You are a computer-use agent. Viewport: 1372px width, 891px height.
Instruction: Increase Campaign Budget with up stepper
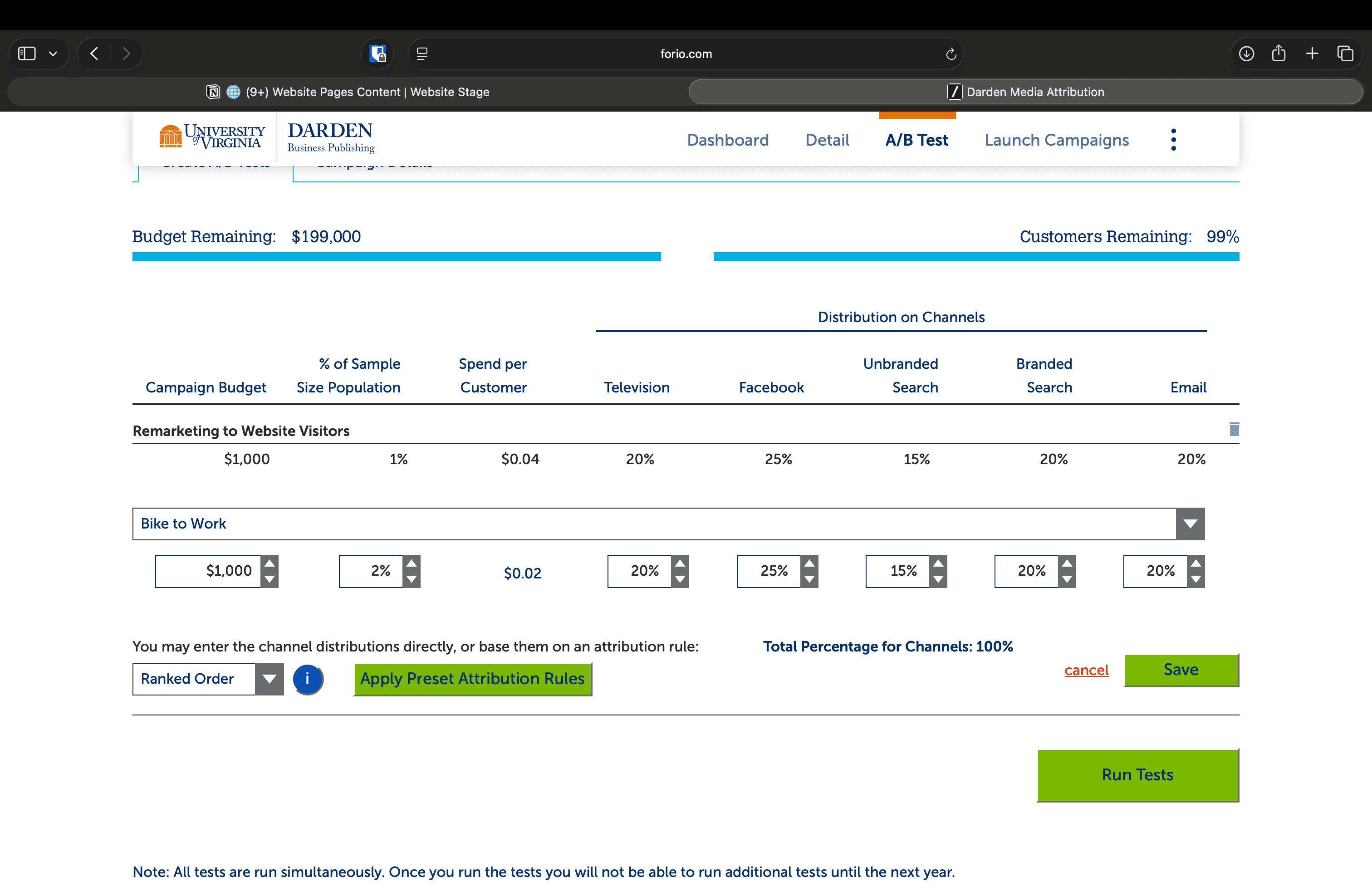pos(269,563)
